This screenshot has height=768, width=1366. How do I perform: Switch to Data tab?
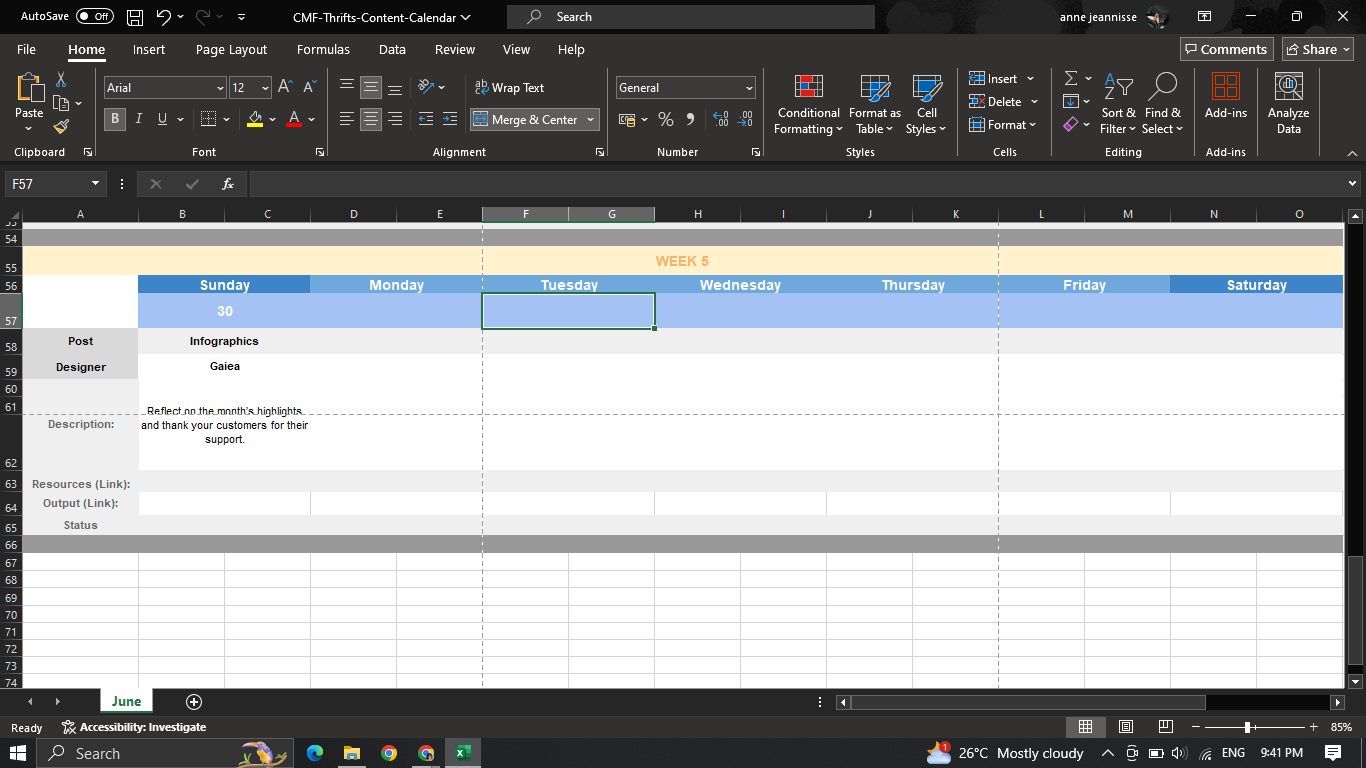pos(392,49)
